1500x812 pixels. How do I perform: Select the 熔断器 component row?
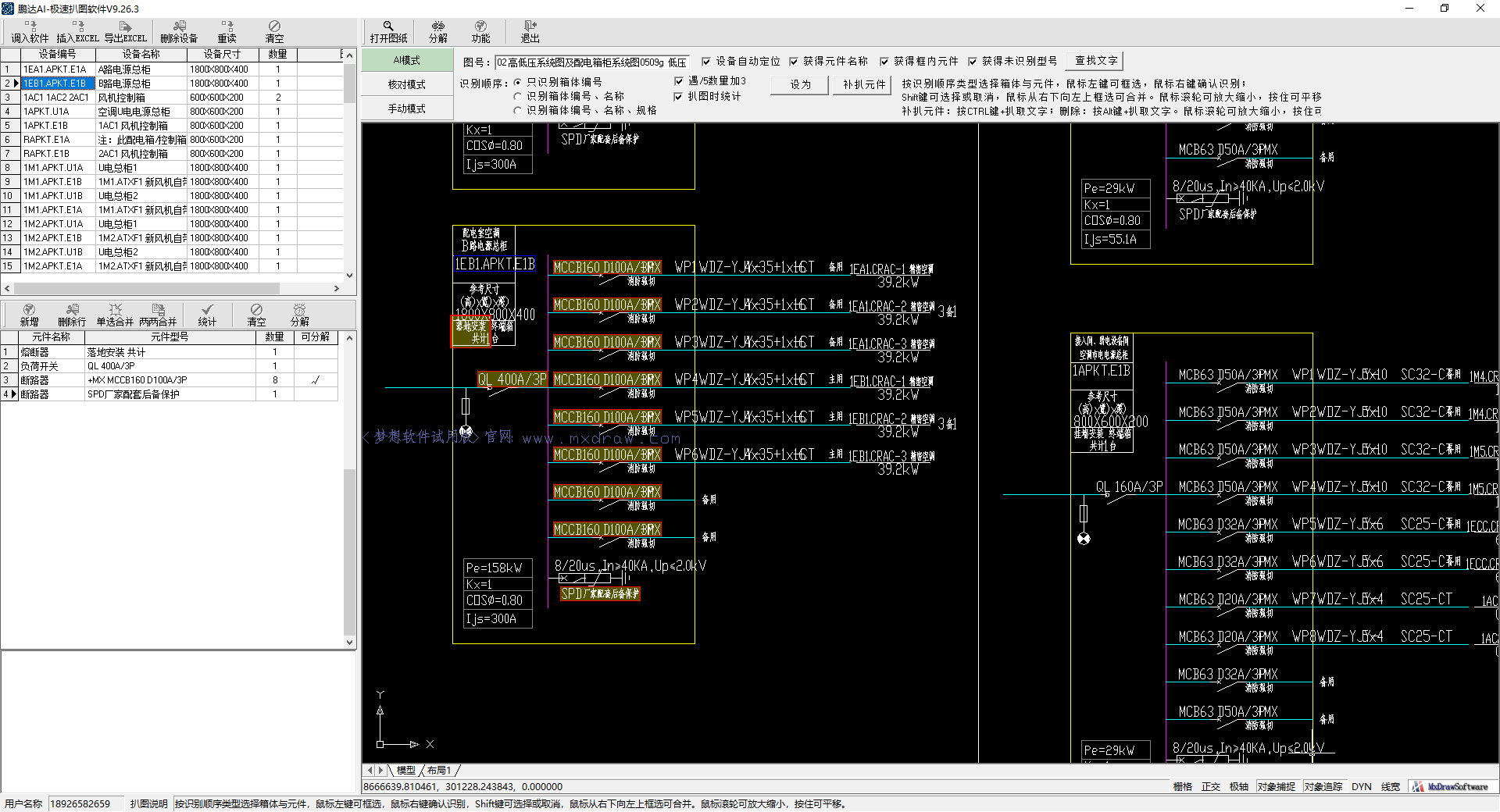169,352
